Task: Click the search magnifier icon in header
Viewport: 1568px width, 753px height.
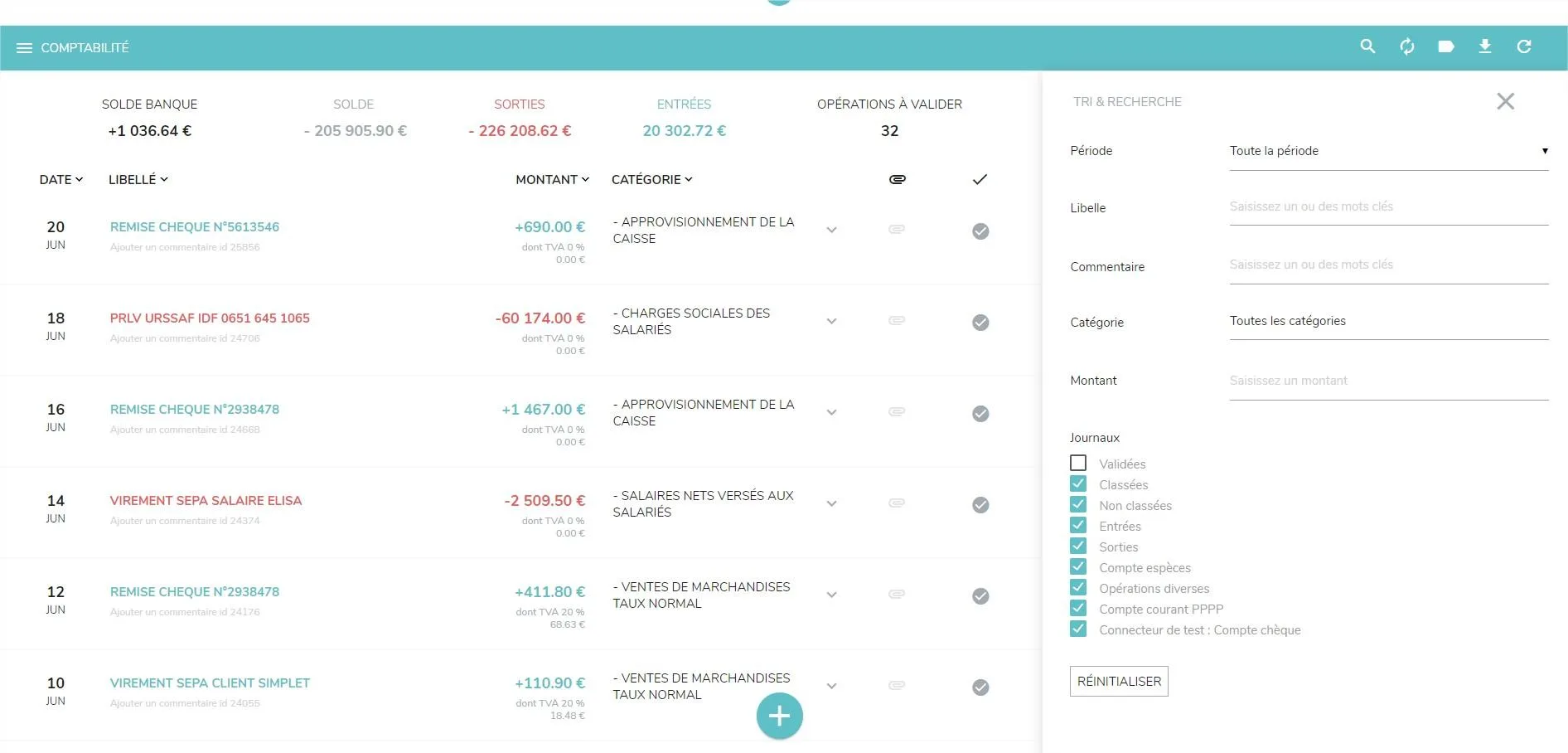Action: tap(1367, 46)
